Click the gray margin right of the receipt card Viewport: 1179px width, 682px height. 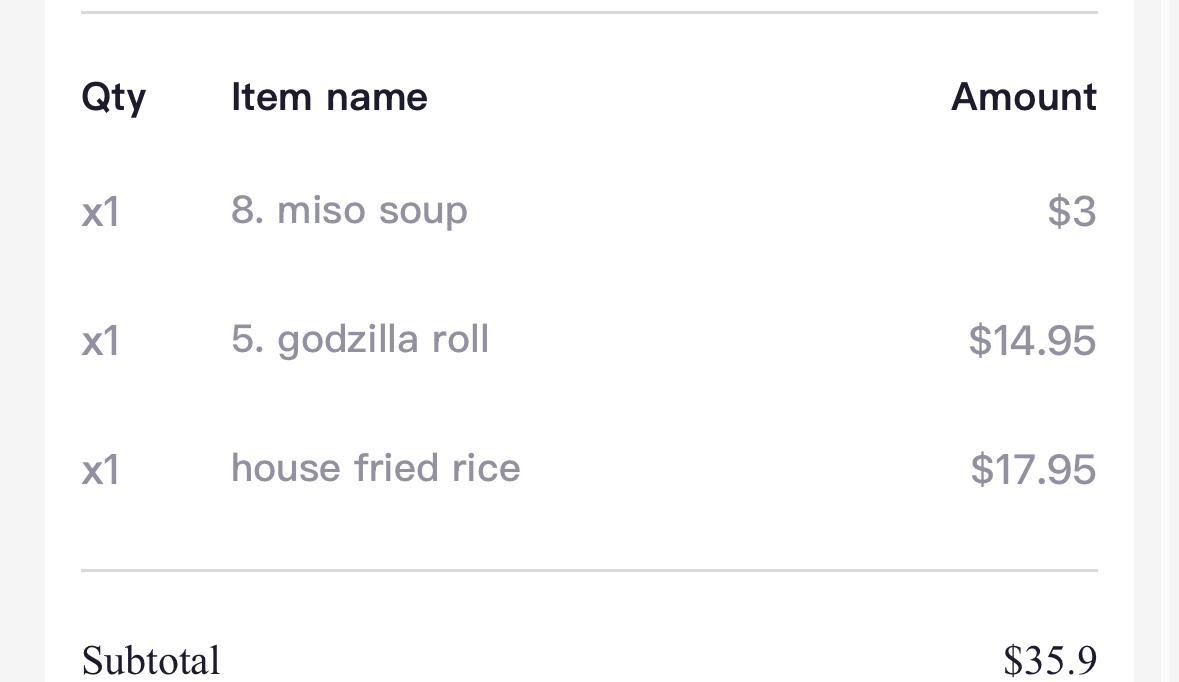(1147, 340)
